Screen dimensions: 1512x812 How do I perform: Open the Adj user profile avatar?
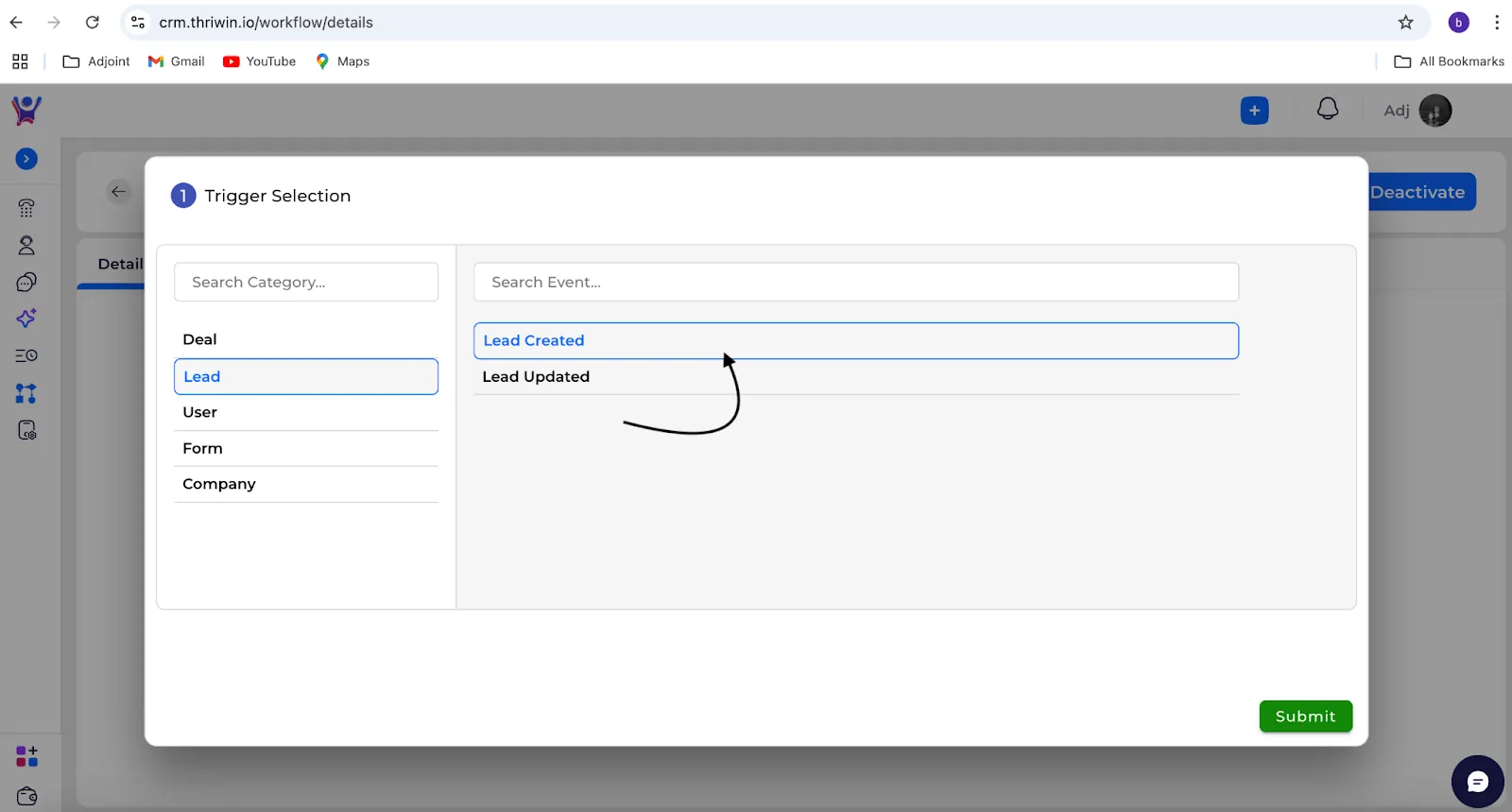(x=1435, y=111)
